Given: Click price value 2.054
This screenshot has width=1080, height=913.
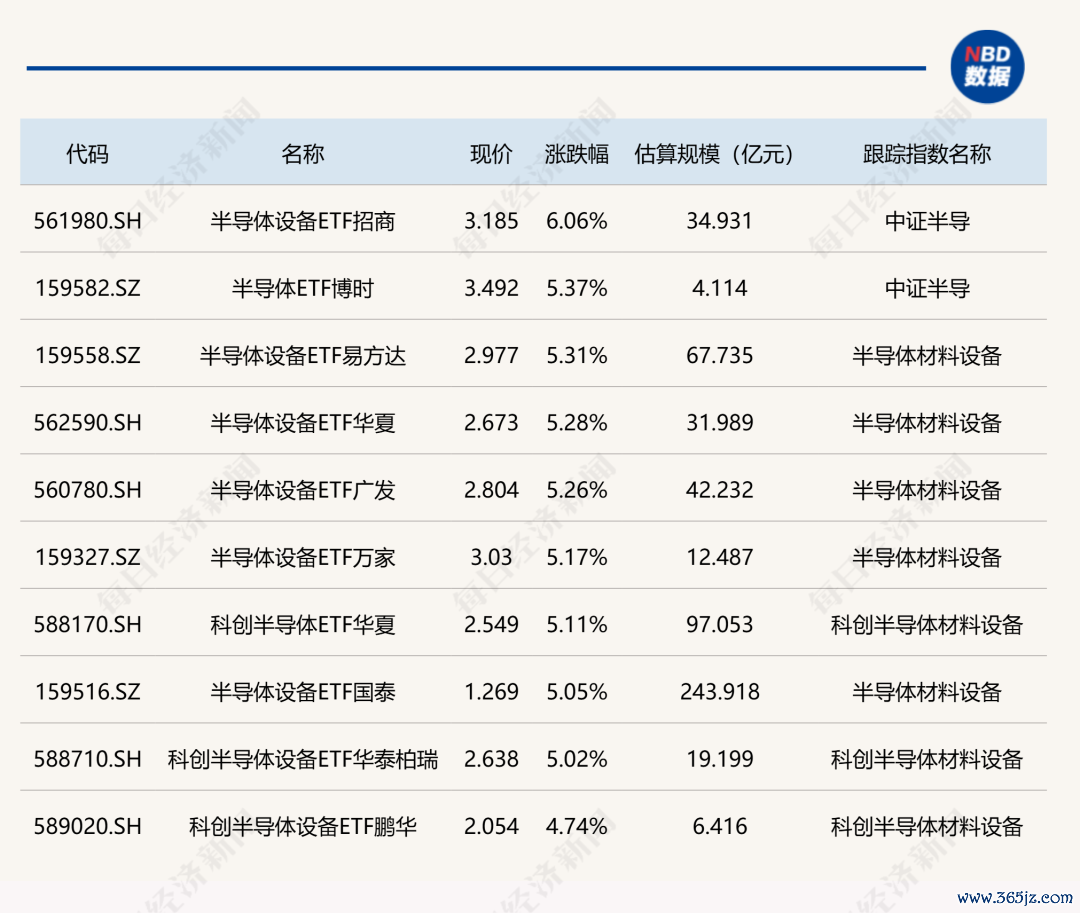Looking at the screenshot, I should click(x=491, y=826).
